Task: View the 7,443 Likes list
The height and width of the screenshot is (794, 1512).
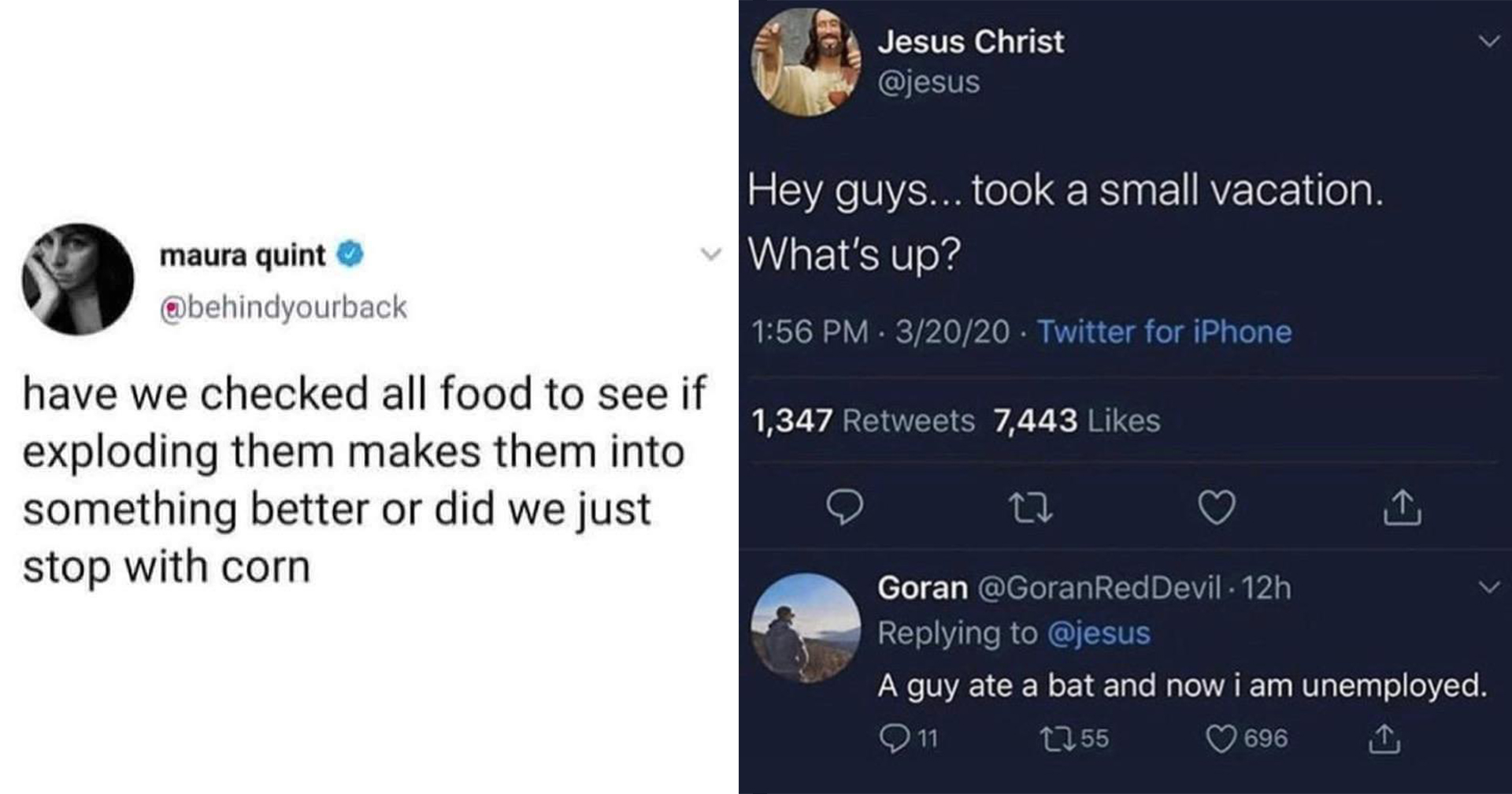Action: (1077, 421)
